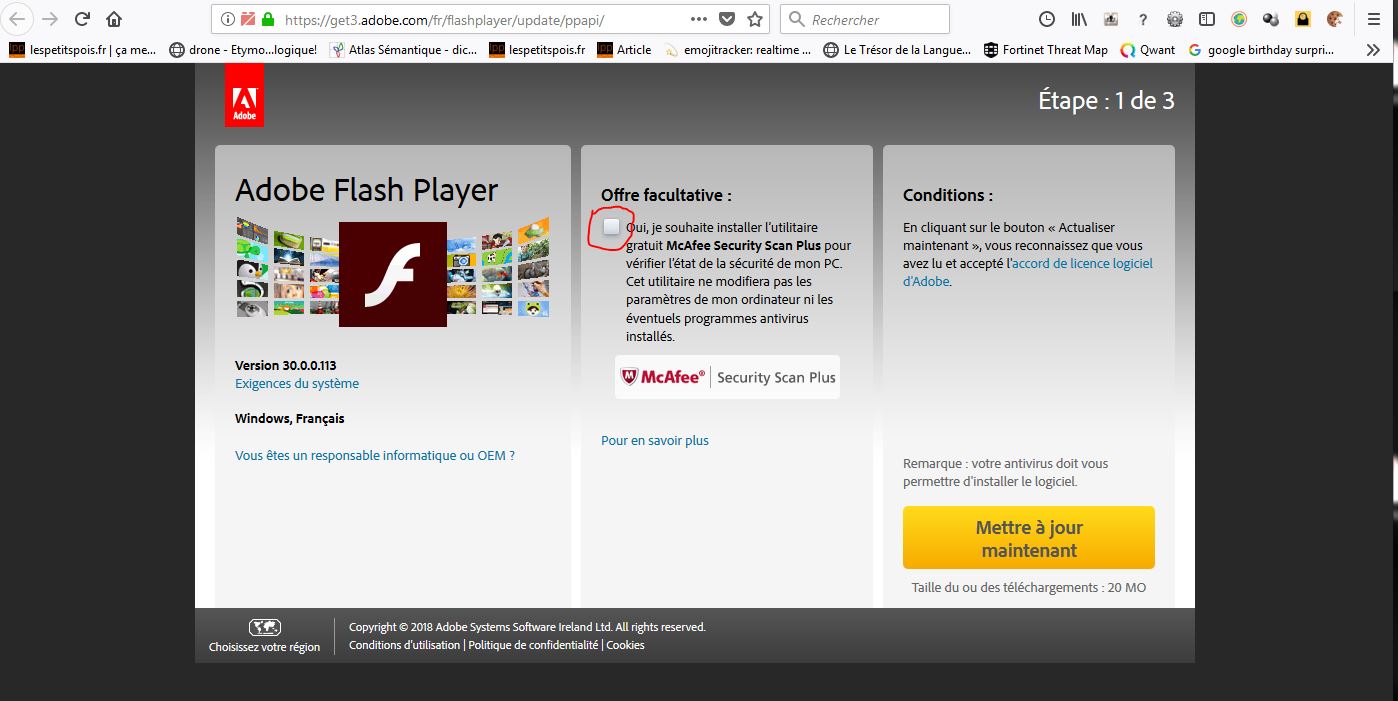Click the cookie extension icon

click(1335, 19)
